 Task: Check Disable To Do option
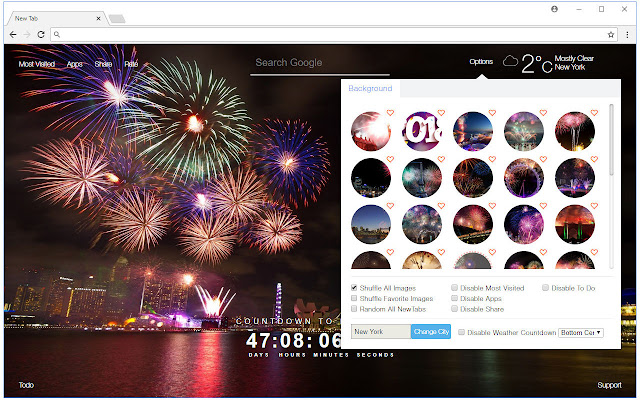click(545, 288)
